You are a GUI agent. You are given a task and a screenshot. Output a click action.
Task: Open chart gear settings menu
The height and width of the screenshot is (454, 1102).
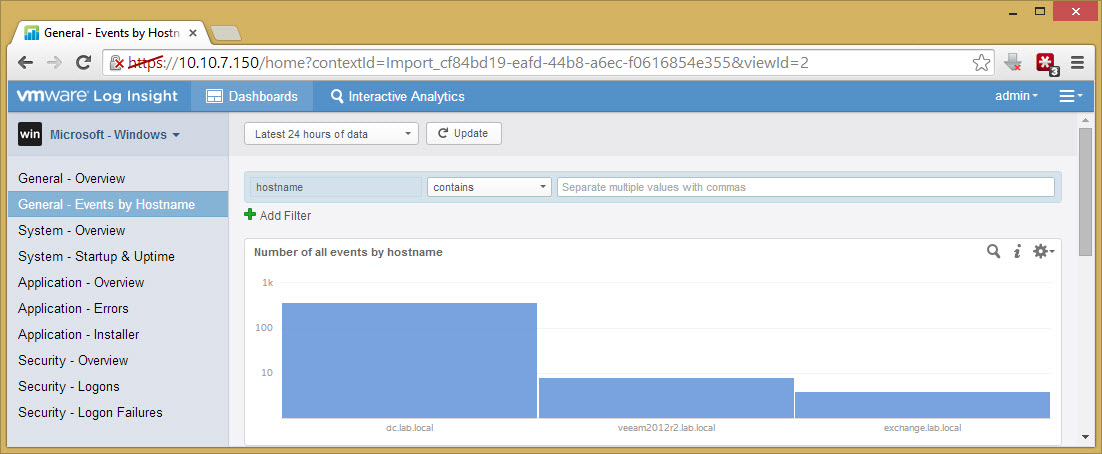(x=1043, y=251)
